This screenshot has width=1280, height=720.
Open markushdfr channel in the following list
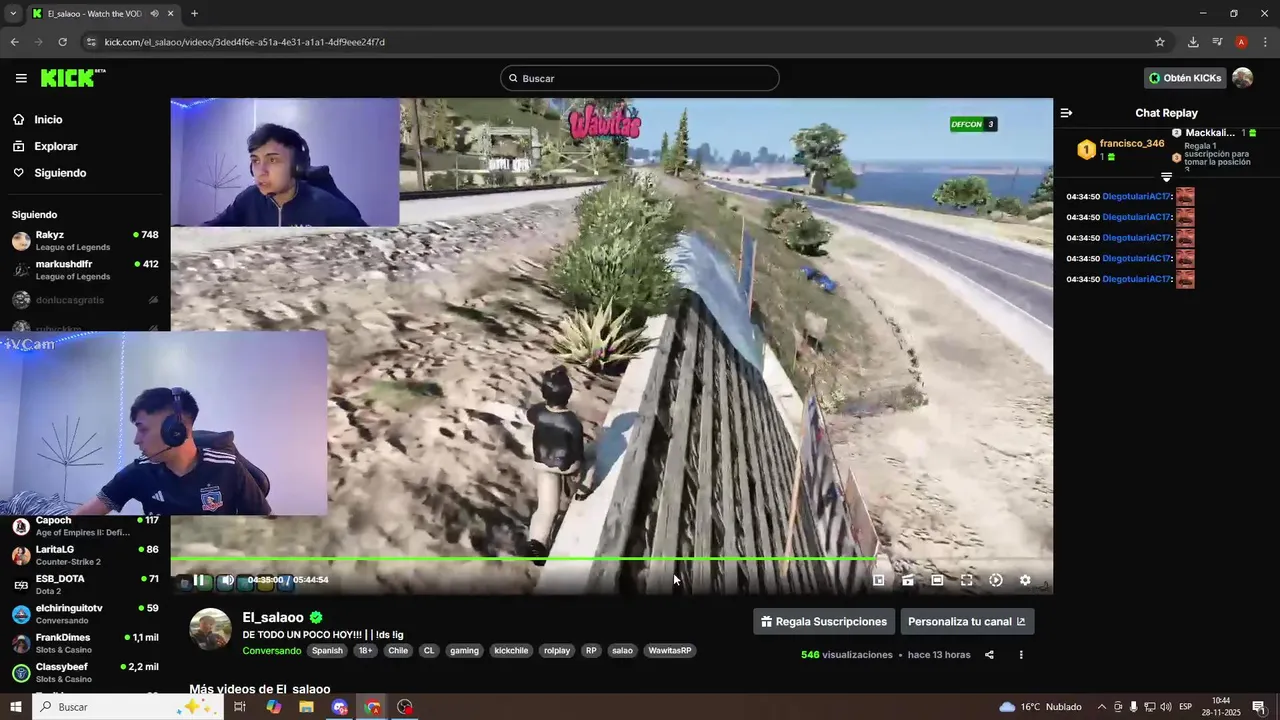pos(85,270)
